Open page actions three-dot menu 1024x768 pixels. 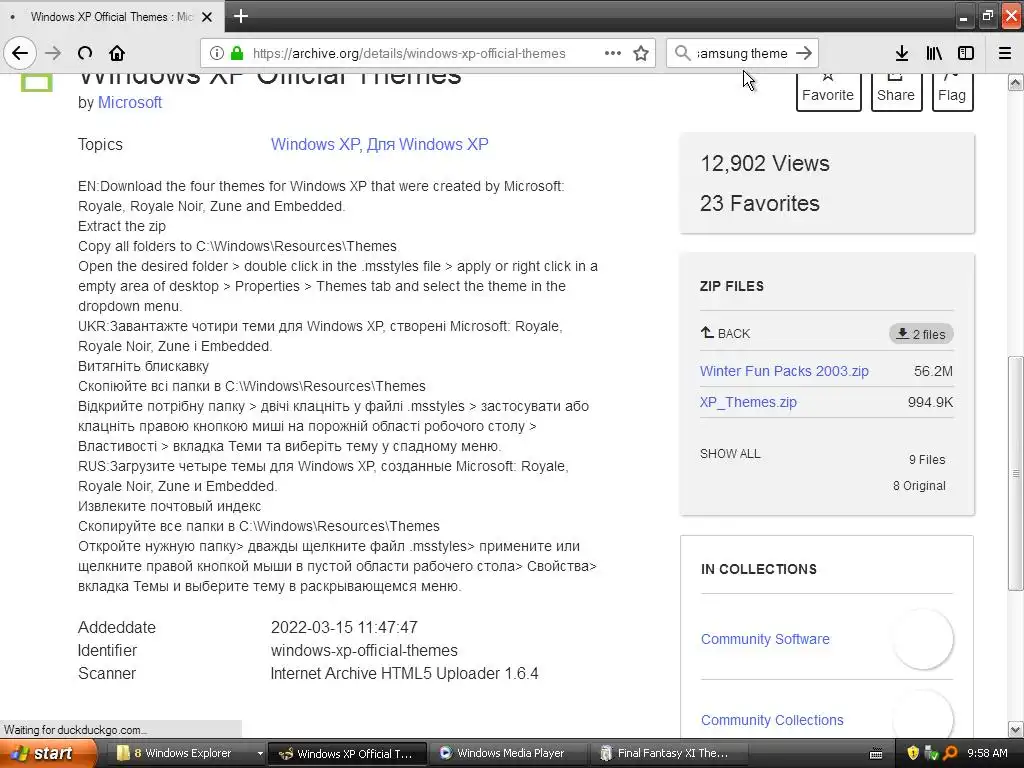[613, 53]
